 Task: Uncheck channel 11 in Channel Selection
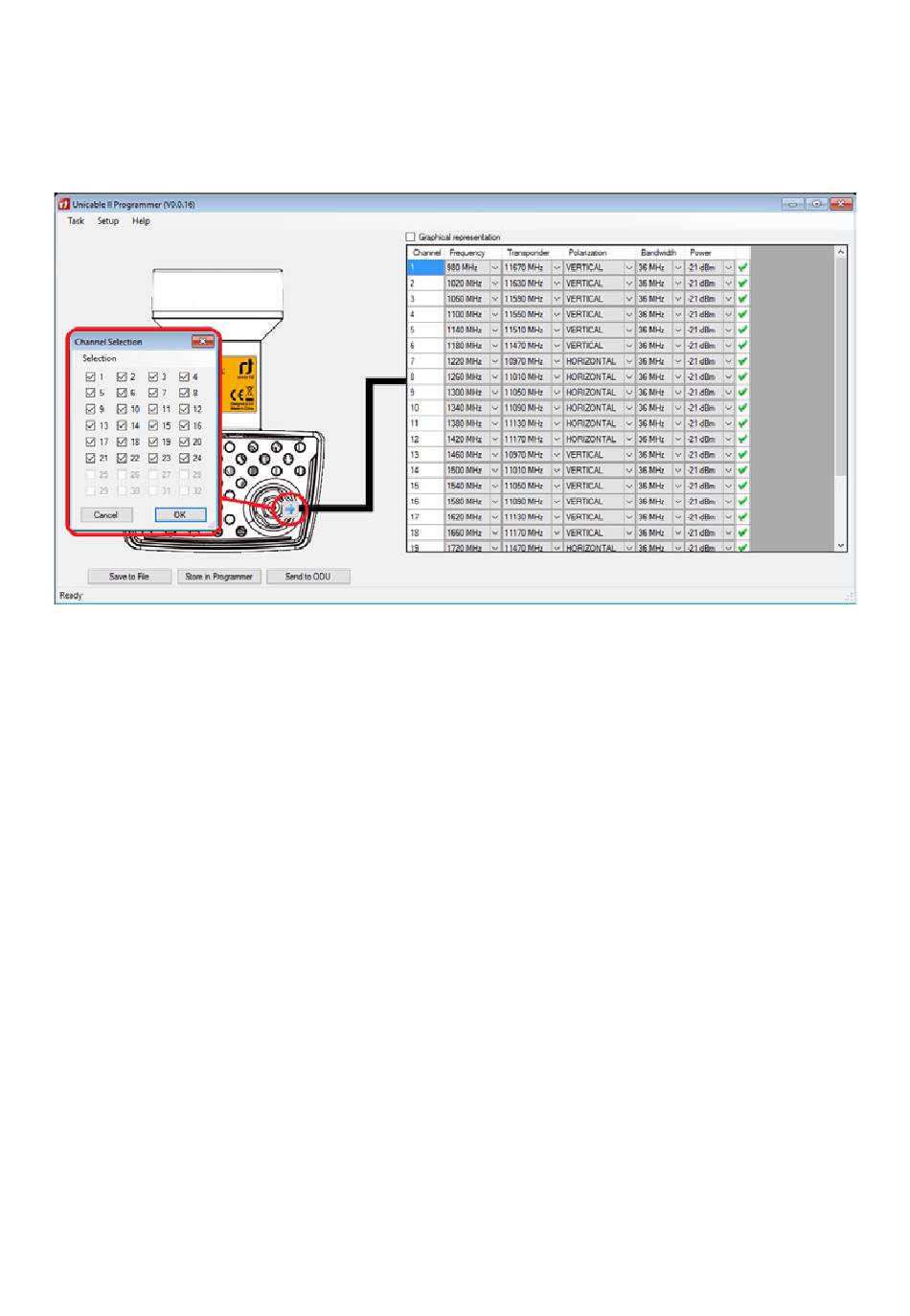pyautogui.click(x=153, y=409)
